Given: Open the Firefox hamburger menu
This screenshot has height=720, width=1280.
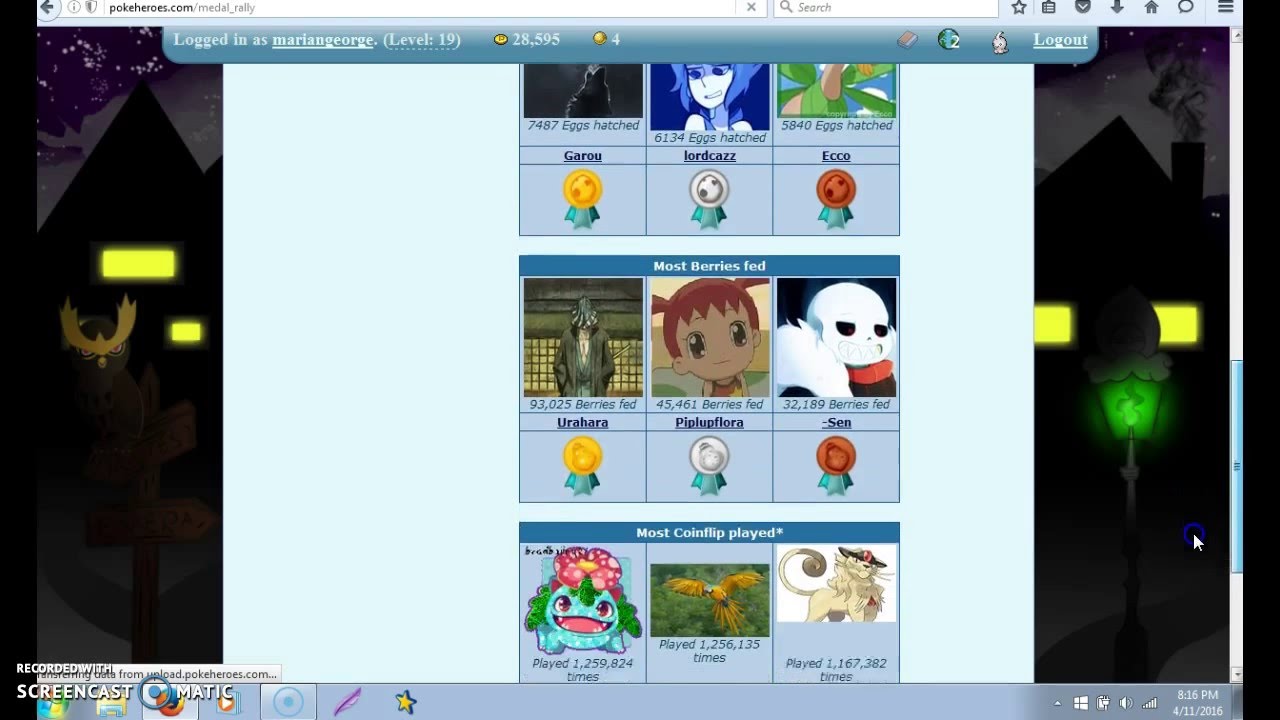Looking at the screenshot, I should pyautogui.click(x=1226, y=7).
